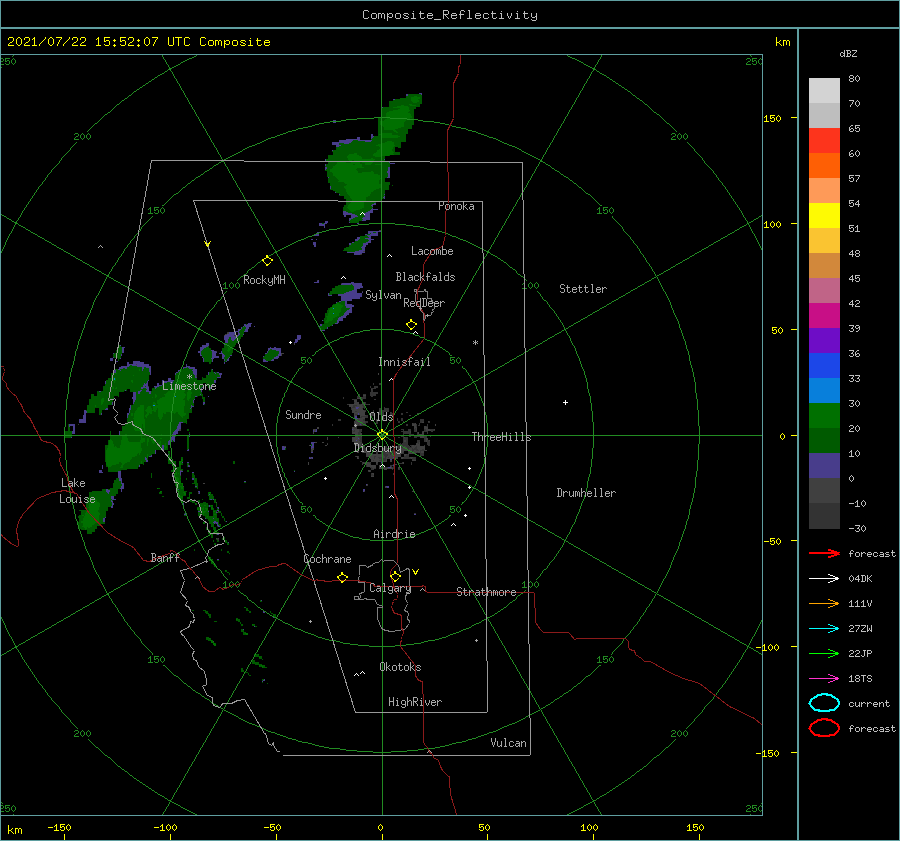The image size is (900, 841).
Task: Click the cyan 27ZW arrow legend icon
Action: (824, 629)
